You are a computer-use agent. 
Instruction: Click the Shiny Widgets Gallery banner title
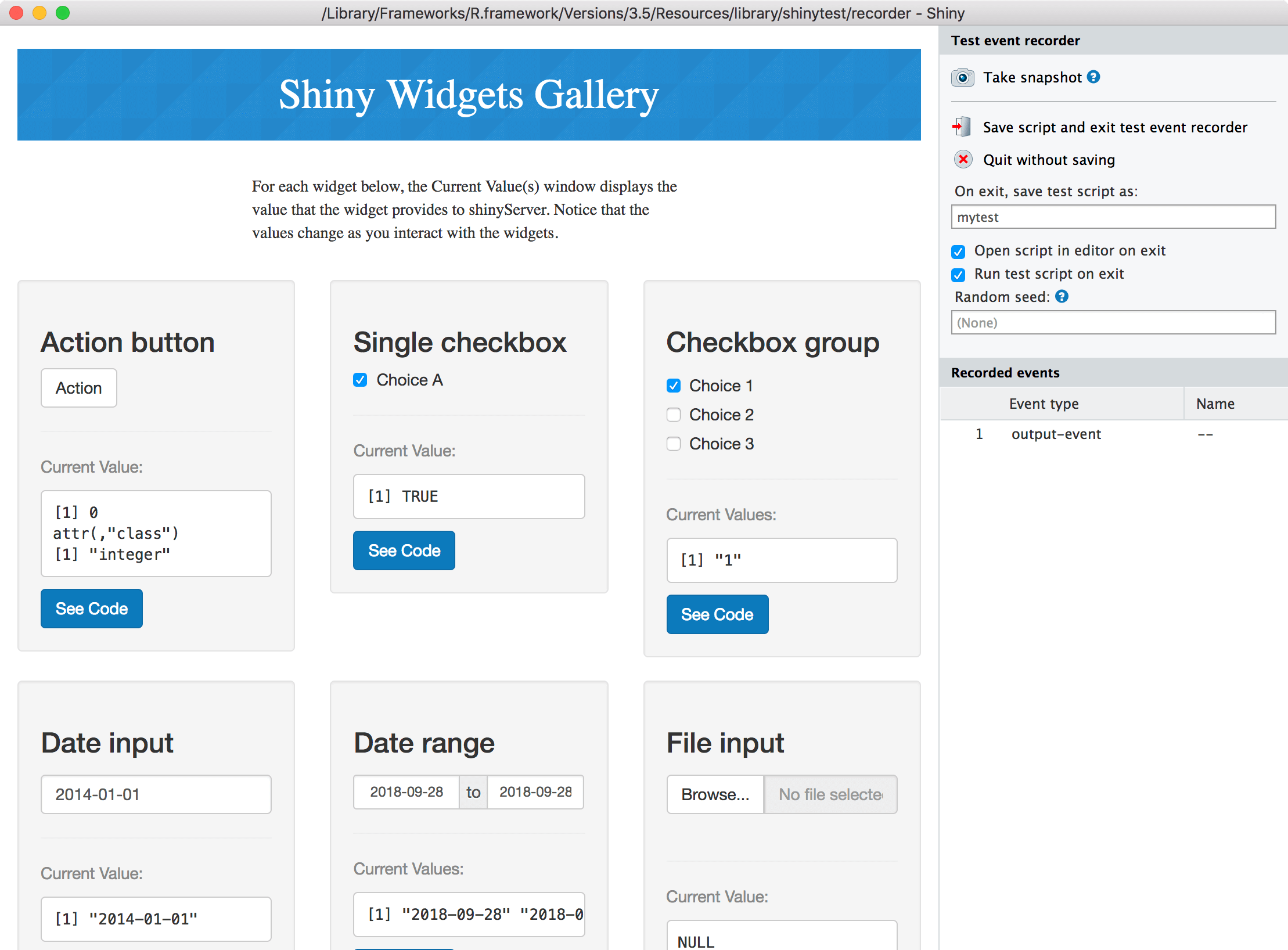coord(469,95)
